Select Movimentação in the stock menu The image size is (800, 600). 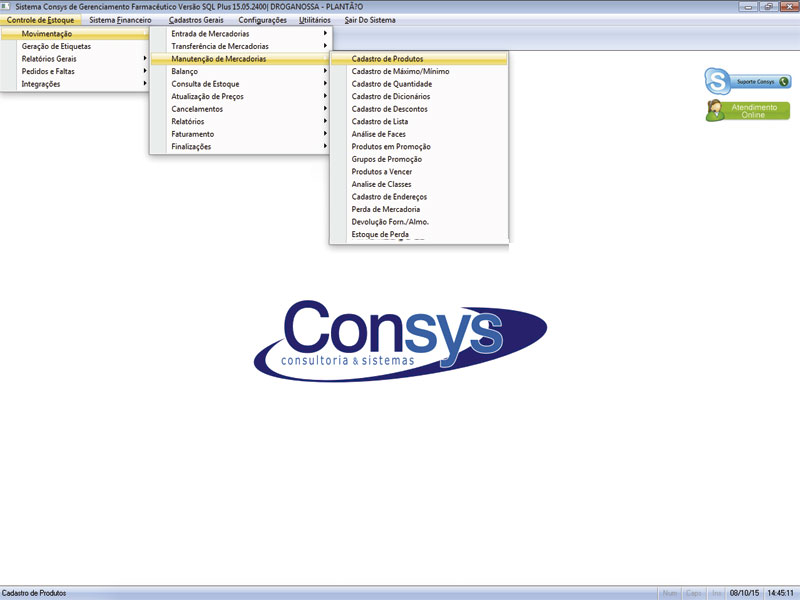(x=74, y=34)
